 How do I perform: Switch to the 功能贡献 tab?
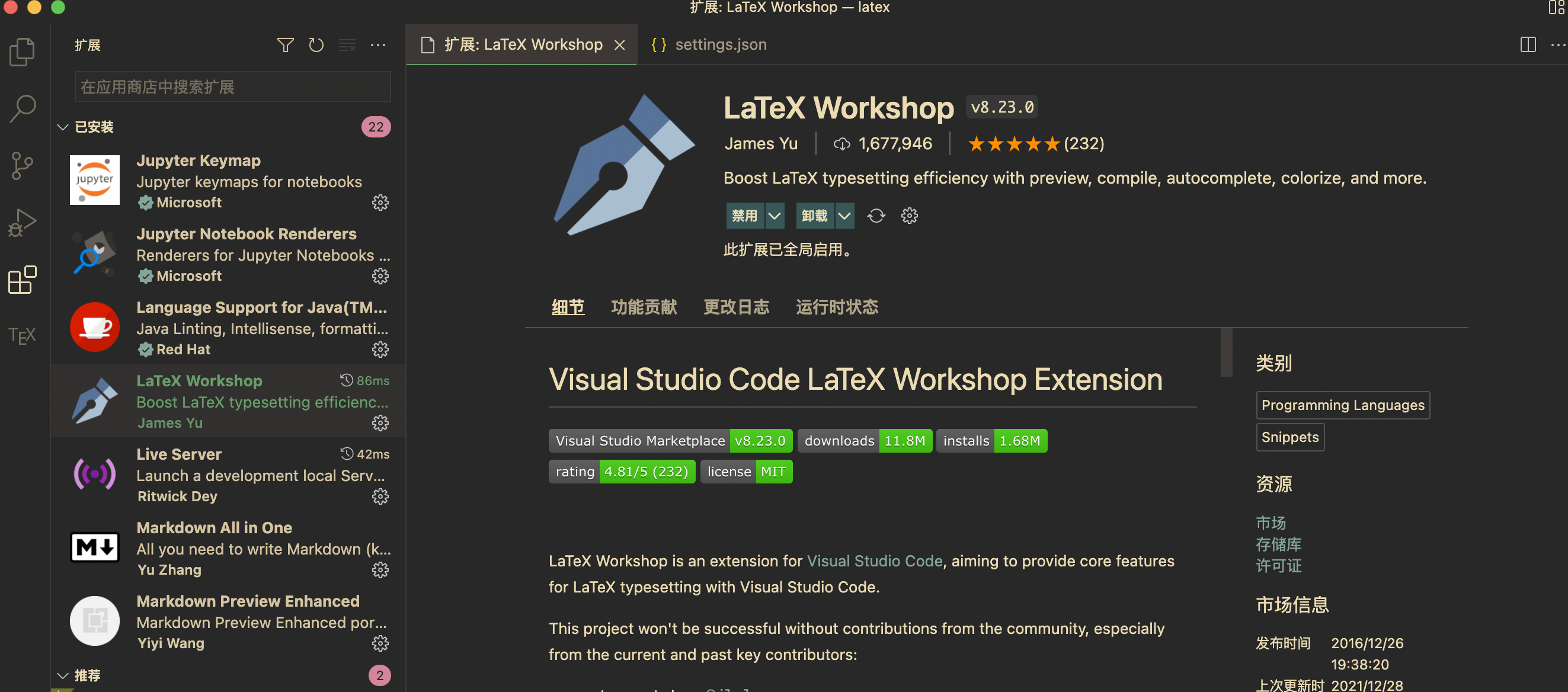tap(644, 307)
